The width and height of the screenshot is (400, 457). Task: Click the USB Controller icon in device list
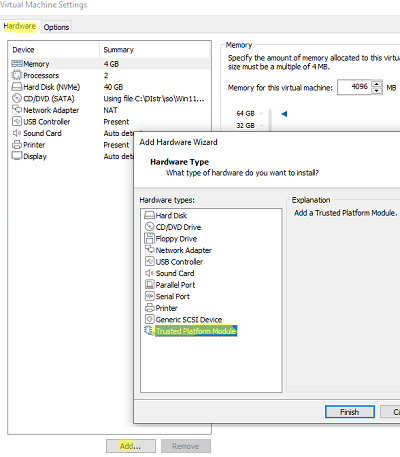(x=17, y=121)
